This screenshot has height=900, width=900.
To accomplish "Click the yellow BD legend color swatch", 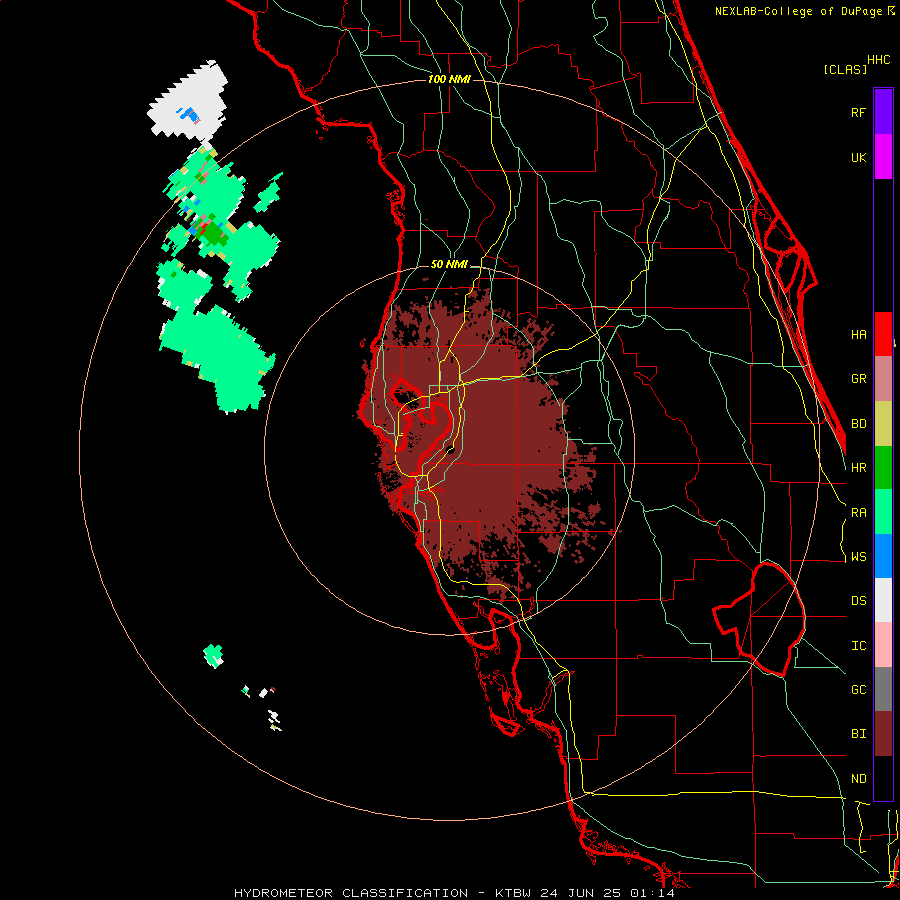I will click(883, 423).
